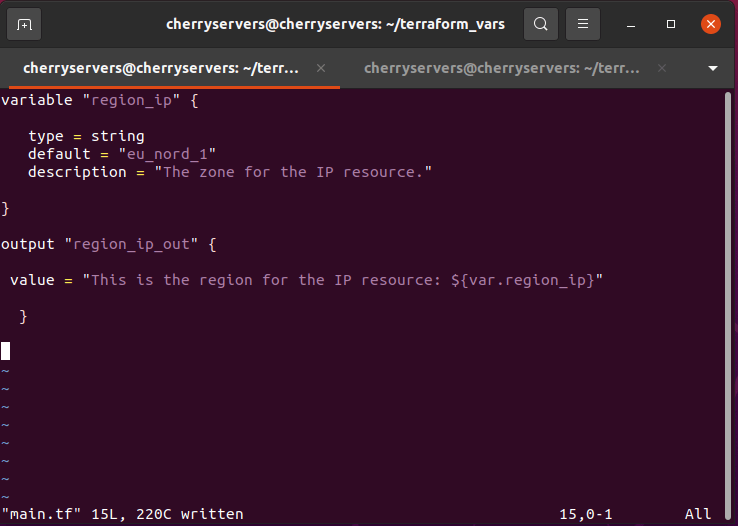The width and height of the screenshot is (738, 526).
Task: Open the terminal search magnifier icon
Action: pos(540,24)
